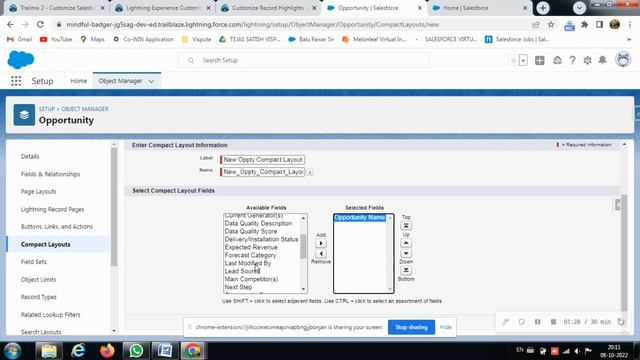Click the Stop sharing button
640x360 pixels.
coord(411,327)
